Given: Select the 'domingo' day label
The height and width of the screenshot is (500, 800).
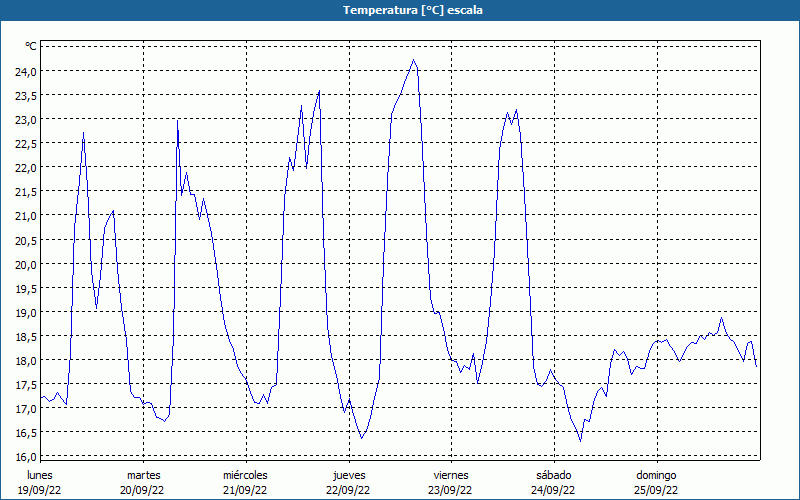Looking at the screenshot, I should coord(656,475).
